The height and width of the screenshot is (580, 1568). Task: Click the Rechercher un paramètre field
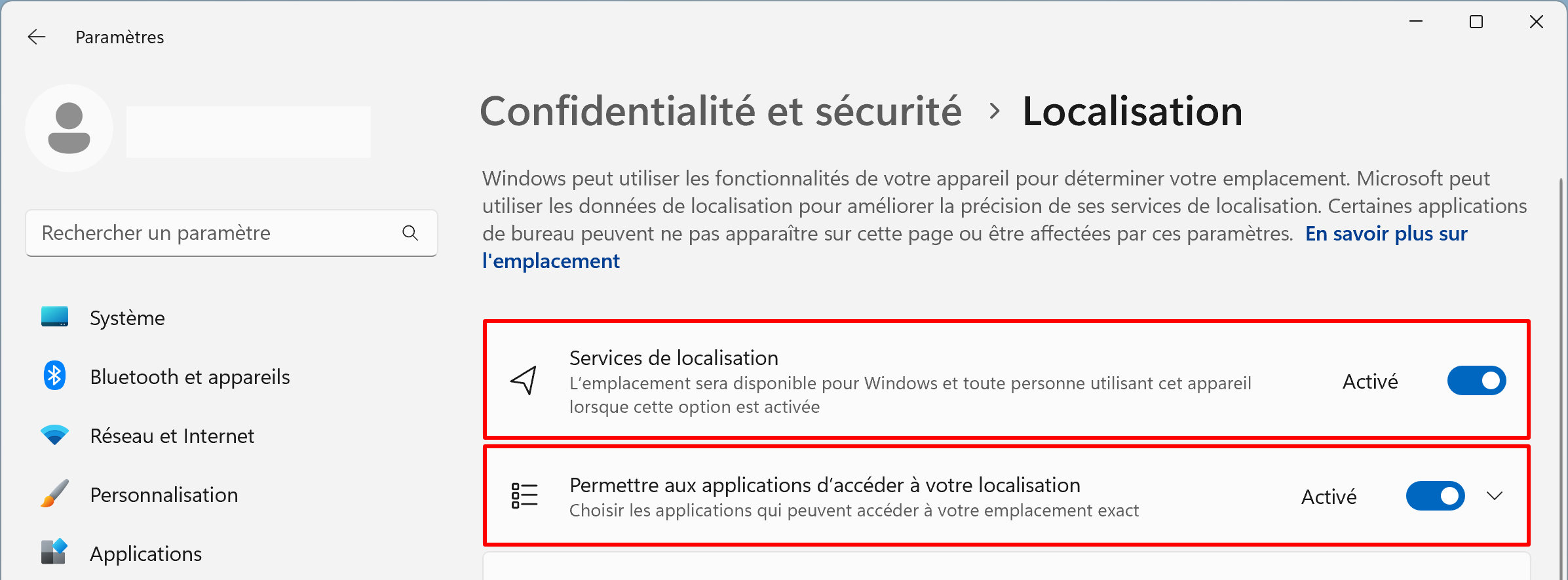coord(231,233)
